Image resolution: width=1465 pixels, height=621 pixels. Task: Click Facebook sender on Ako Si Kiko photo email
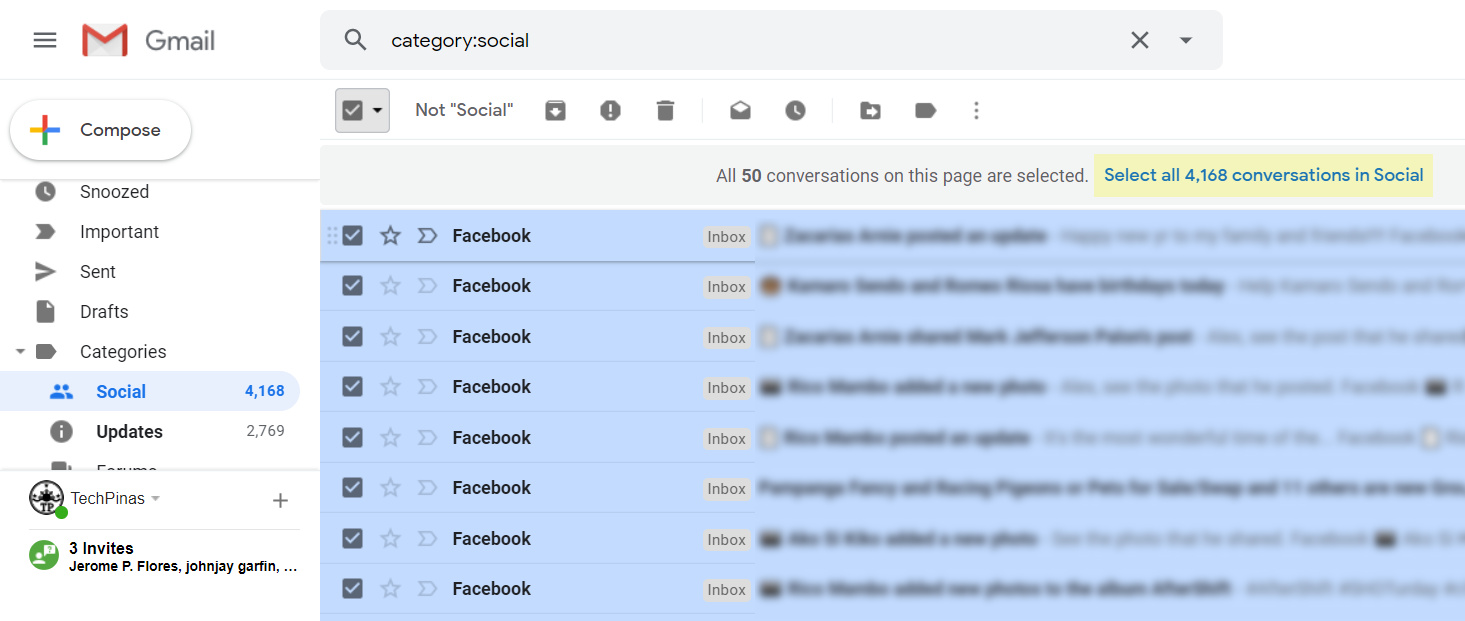491,538
